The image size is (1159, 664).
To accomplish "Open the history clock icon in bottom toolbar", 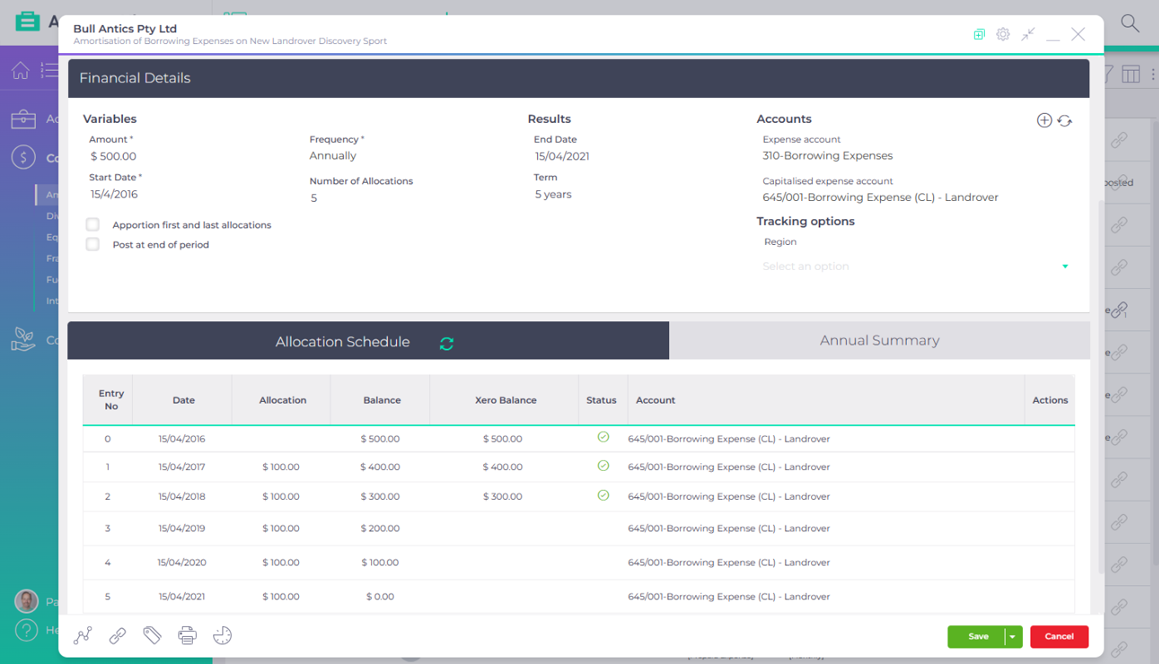I will [x=222, y=635].
